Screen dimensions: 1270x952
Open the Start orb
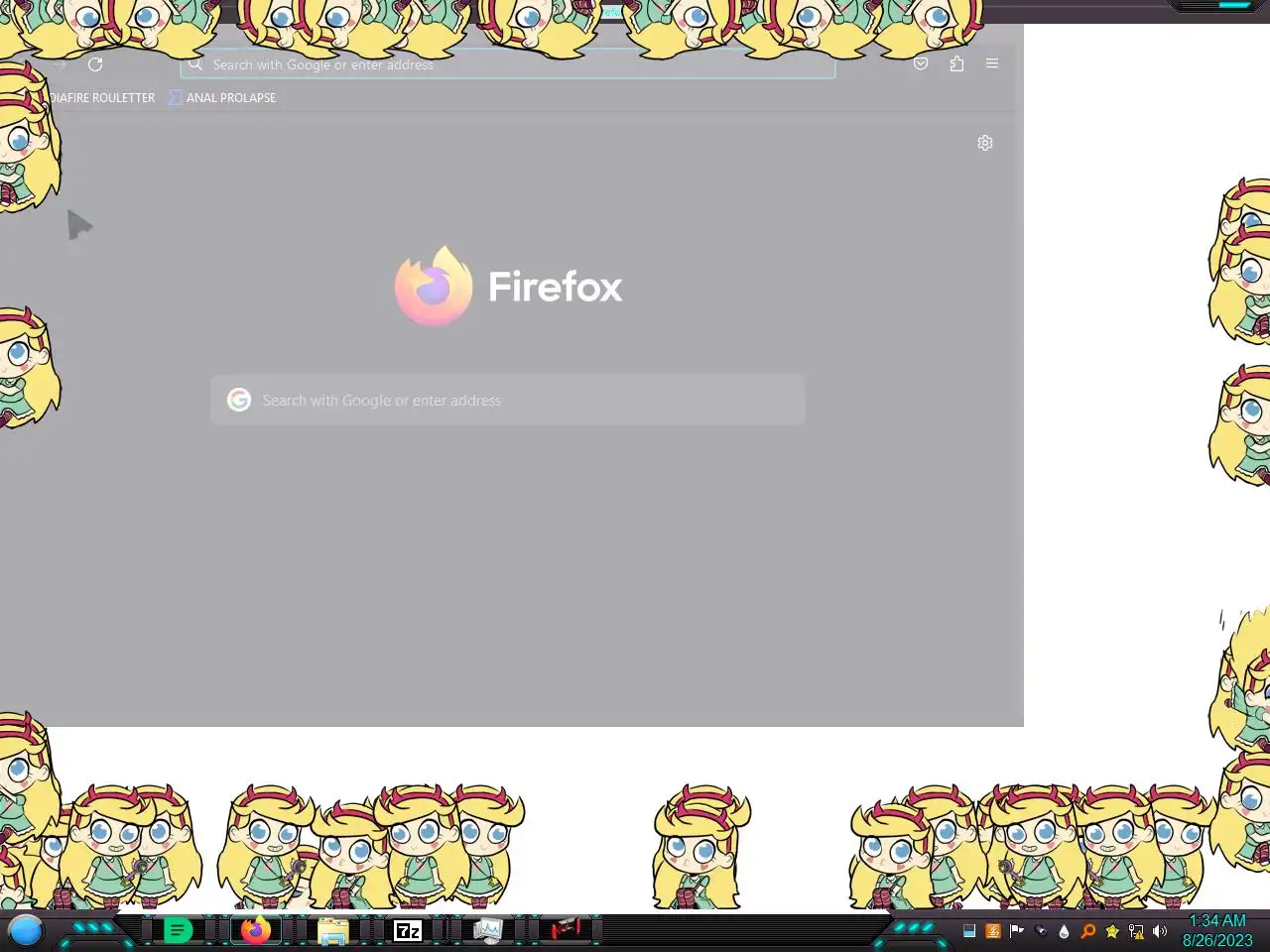(x=26, y=931)
